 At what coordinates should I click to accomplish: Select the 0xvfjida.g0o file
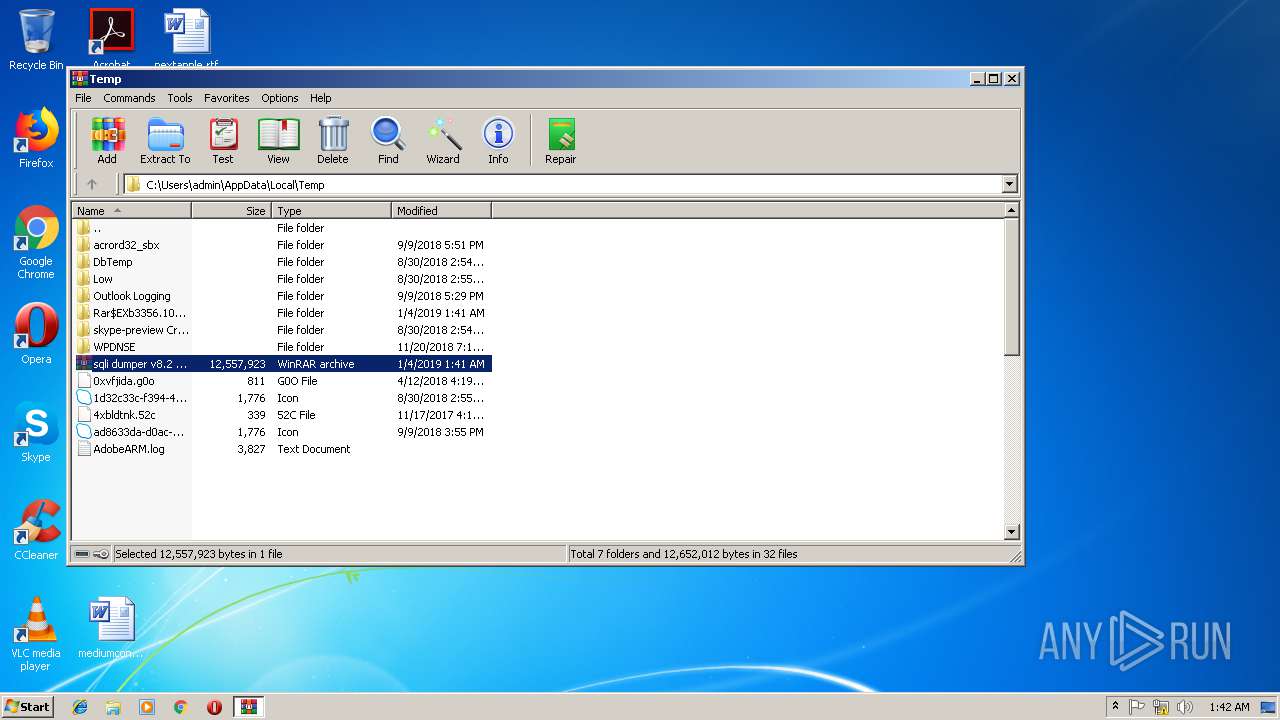click(x=282, y=381)
